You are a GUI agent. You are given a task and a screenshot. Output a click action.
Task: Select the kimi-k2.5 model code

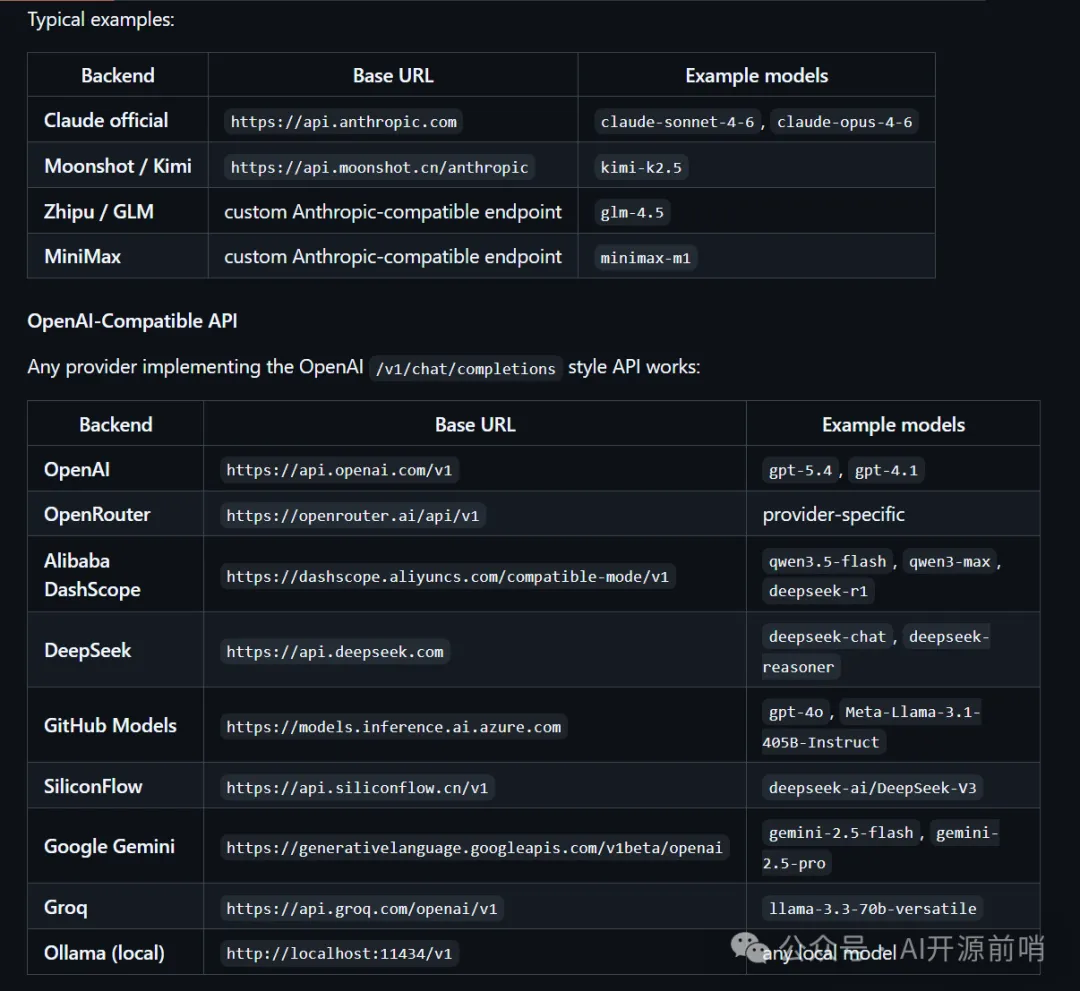[641, 167]
